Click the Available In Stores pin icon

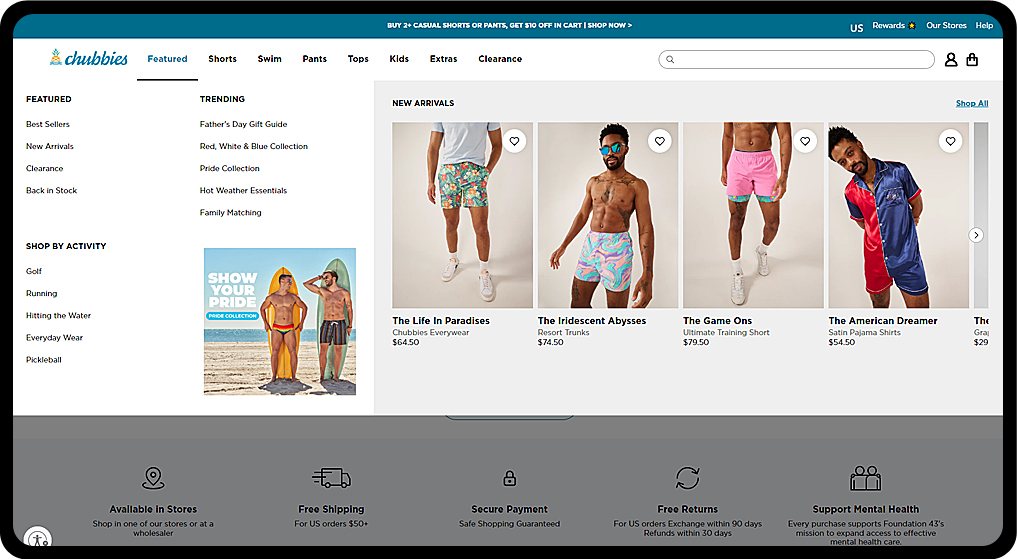(x=153, y=478)
